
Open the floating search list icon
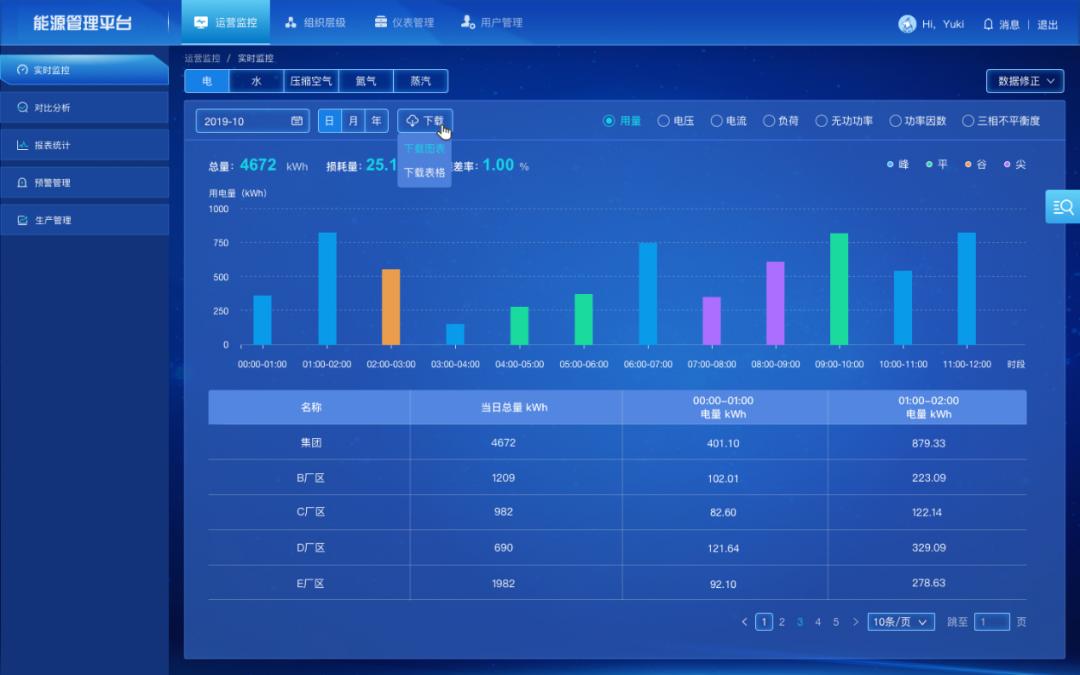click(1063, 207)
